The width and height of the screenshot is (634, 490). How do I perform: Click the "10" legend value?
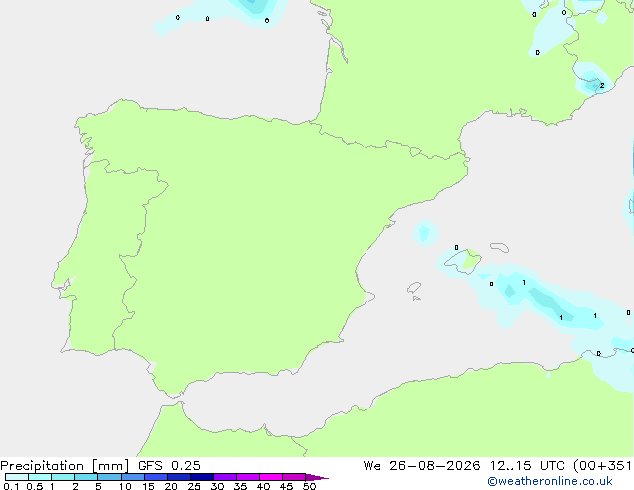125,486
